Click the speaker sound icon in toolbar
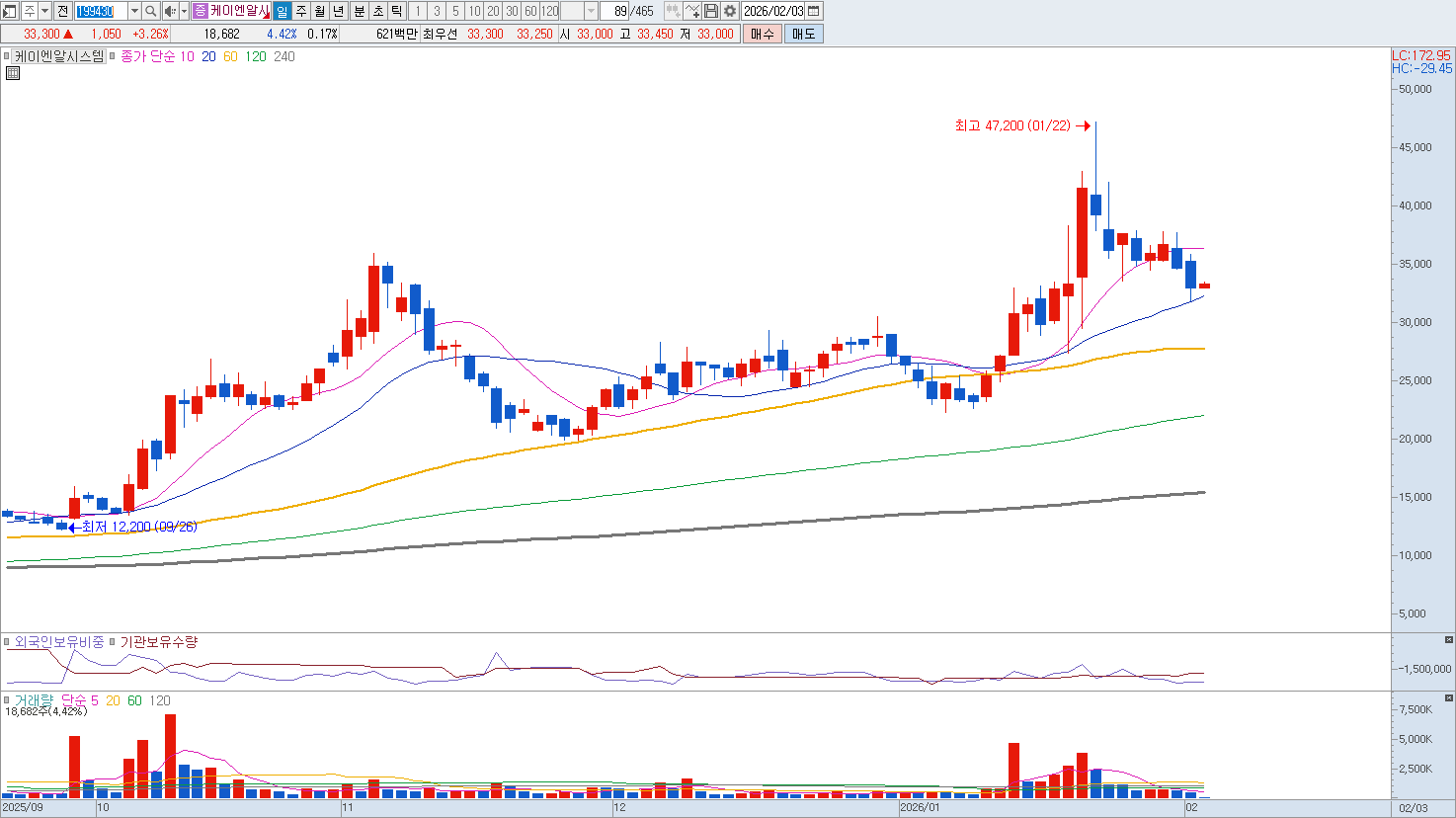The image size is (1456, 818). (169, 11)
